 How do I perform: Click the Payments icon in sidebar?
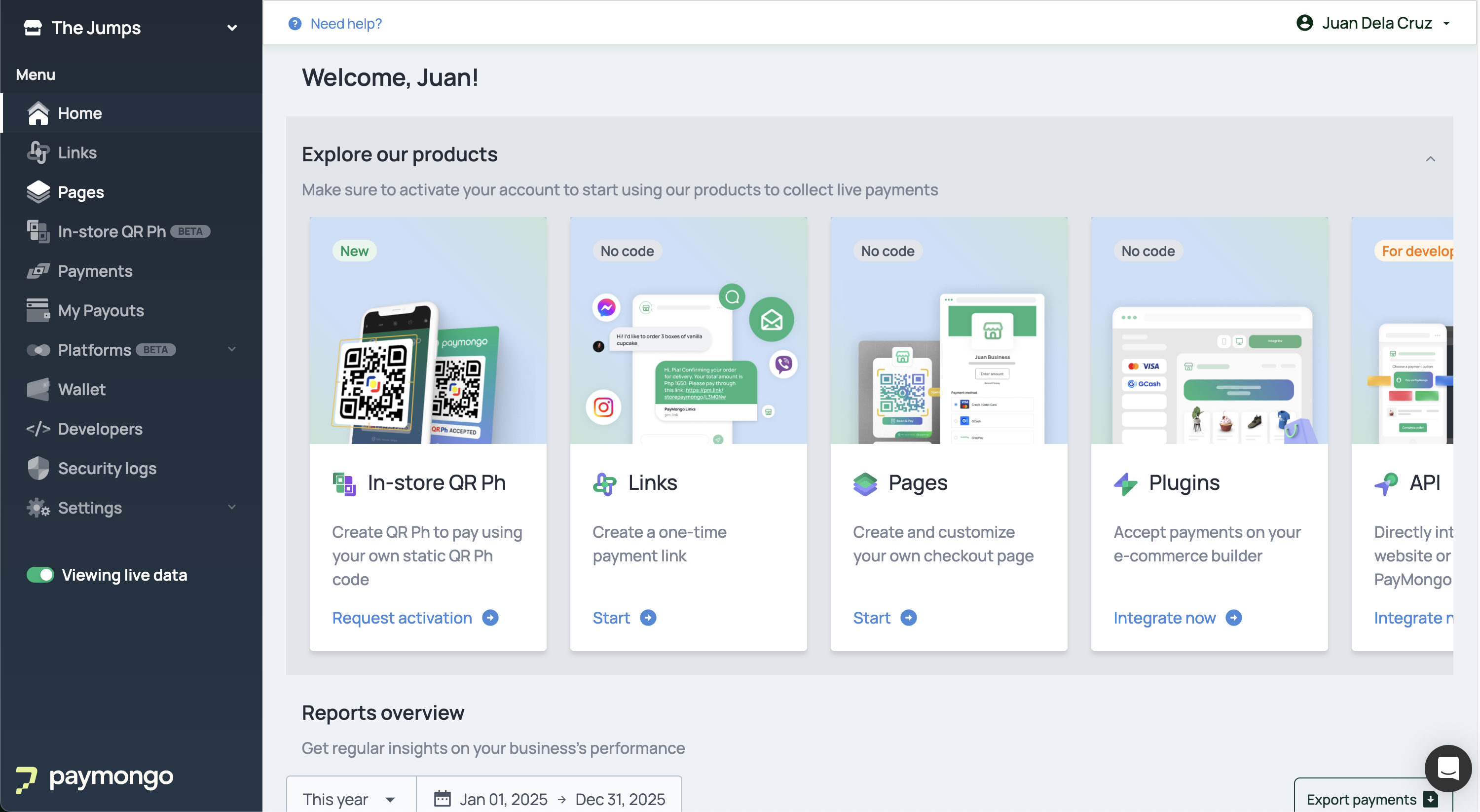(x=38, y=271)
